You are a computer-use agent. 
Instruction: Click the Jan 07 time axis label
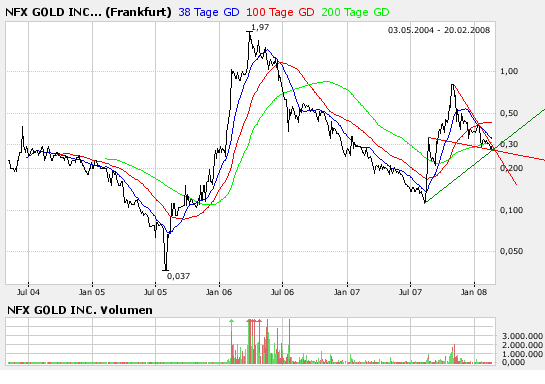[x=347, y=292]
